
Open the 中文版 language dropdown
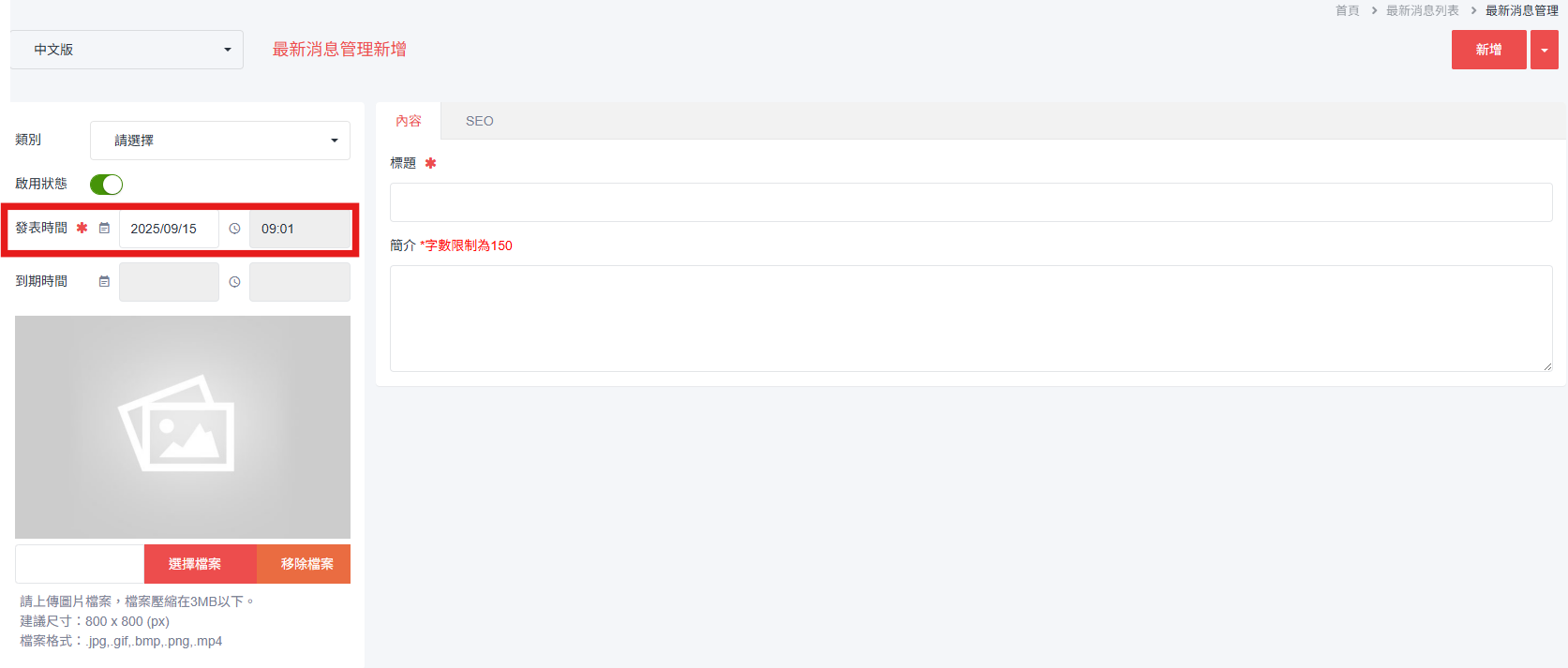[127, 50]
